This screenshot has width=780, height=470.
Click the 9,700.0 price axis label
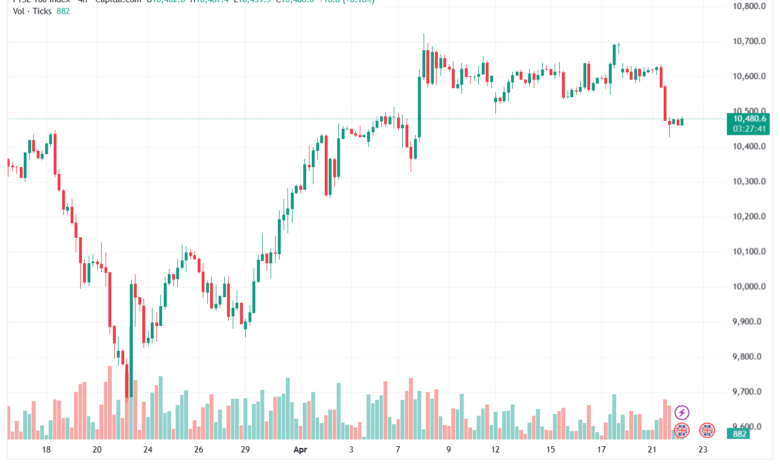click(747, 392)
